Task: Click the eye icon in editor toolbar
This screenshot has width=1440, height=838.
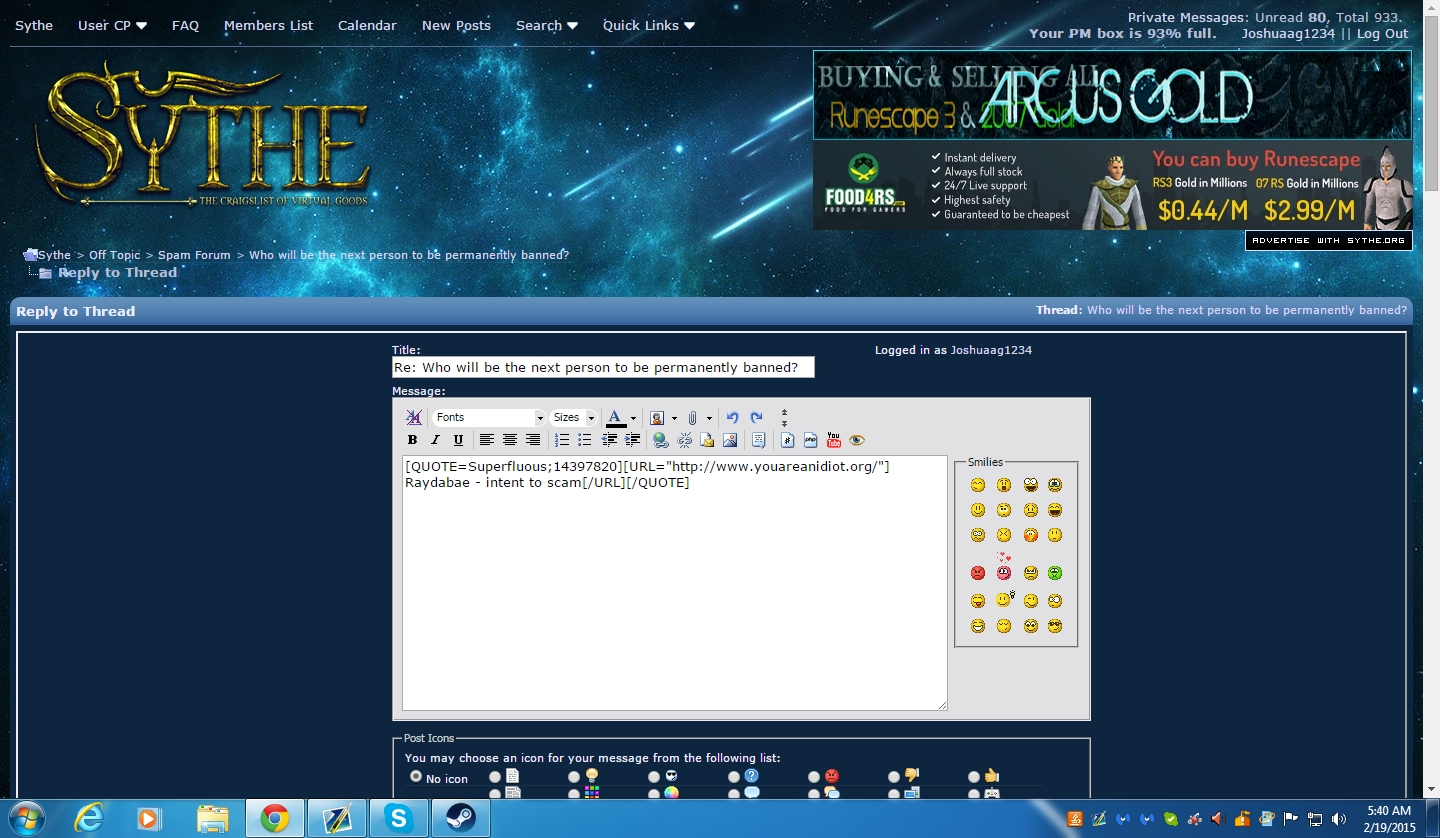Action: coord(857,440)
